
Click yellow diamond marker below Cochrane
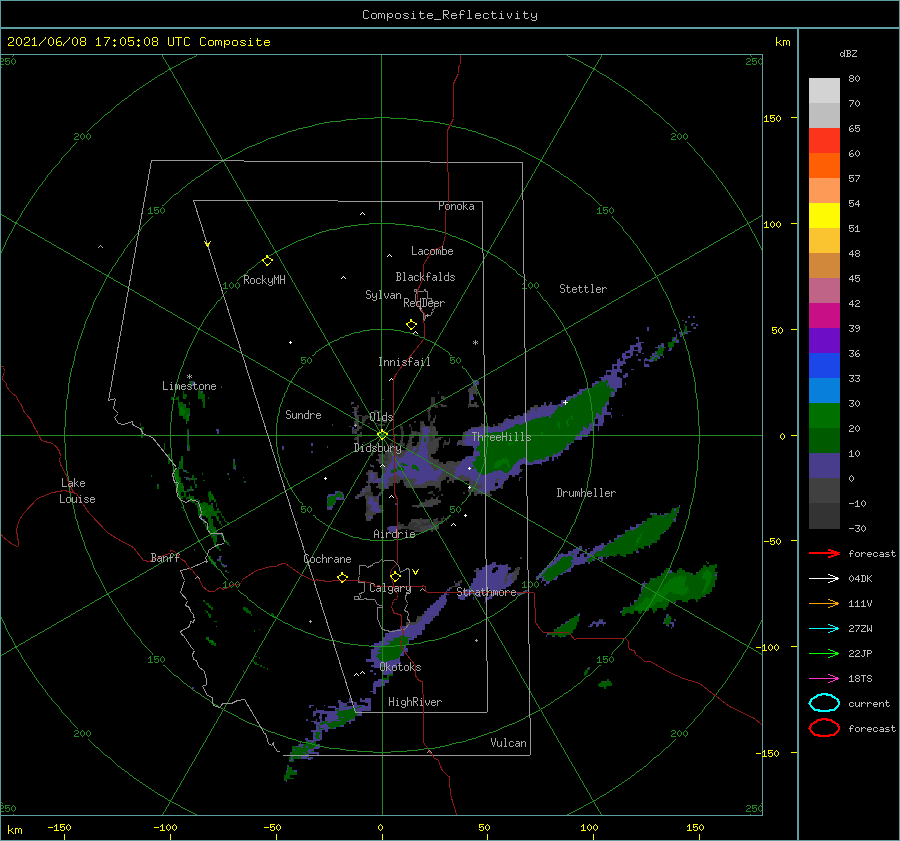pyautogui.click(x=342, y=578)
